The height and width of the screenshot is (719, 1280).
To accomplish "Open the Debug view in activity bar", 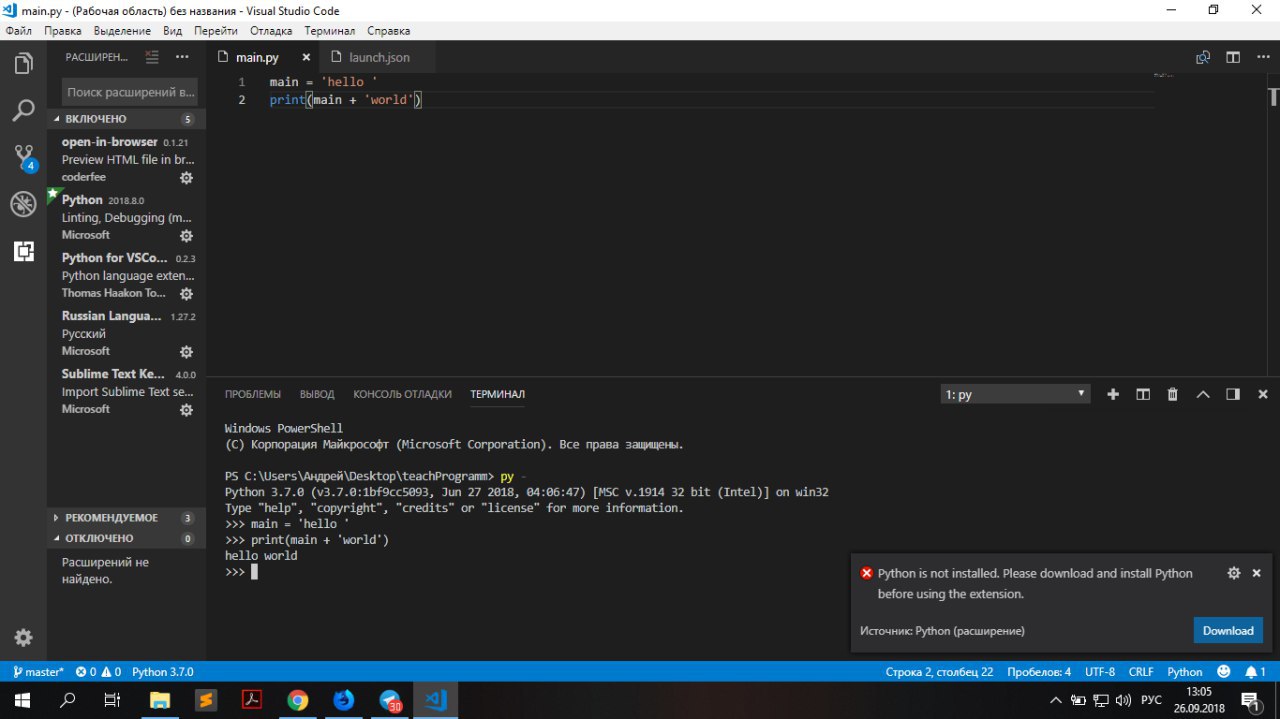I will coord(23,204).
